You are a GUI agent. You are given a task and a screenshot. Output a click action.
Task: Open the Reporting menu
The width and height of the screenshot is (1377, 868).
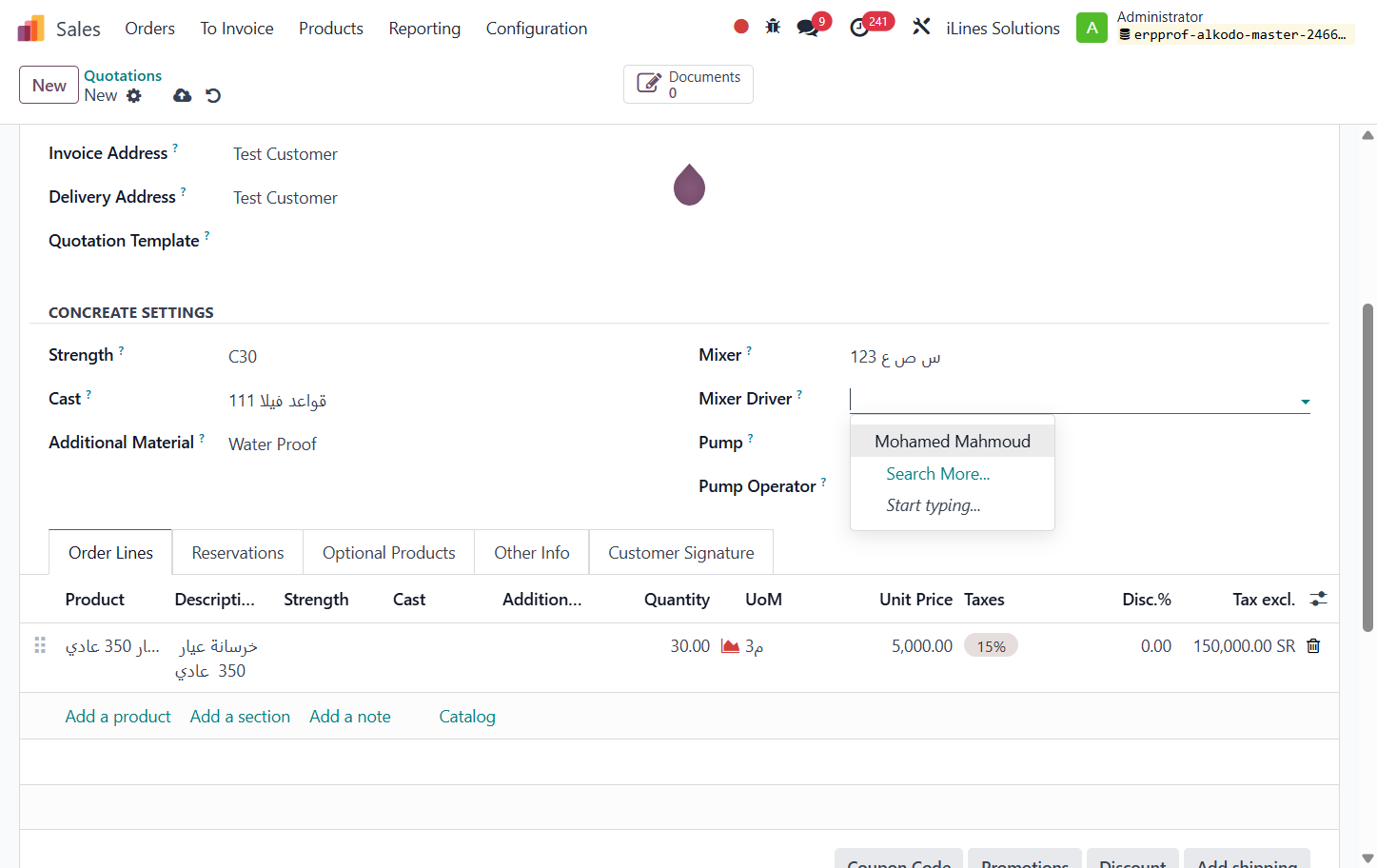[x=424, y=29]
